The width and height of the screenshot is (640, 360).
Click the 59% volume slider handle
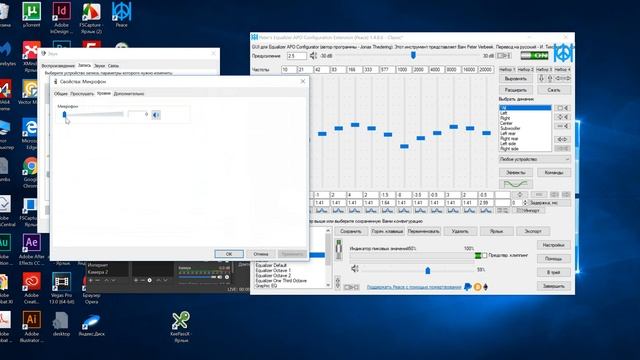pyautogui.click(x=427, y=270)
